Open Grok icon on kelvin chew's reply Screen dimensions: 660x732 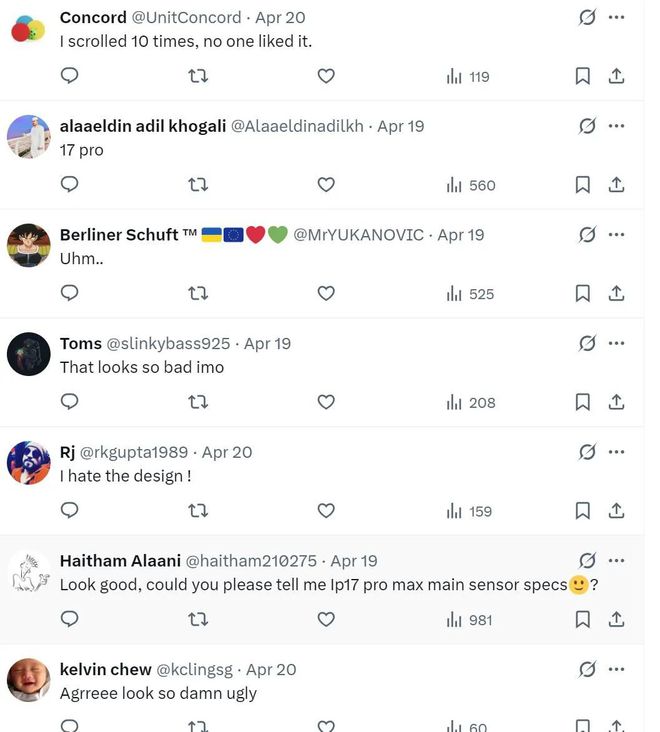[x=587, y=669]
